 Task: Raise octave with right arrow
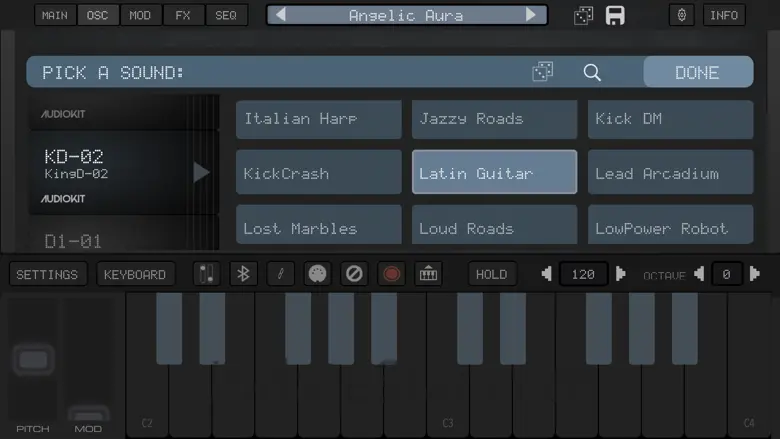(755, 274)
